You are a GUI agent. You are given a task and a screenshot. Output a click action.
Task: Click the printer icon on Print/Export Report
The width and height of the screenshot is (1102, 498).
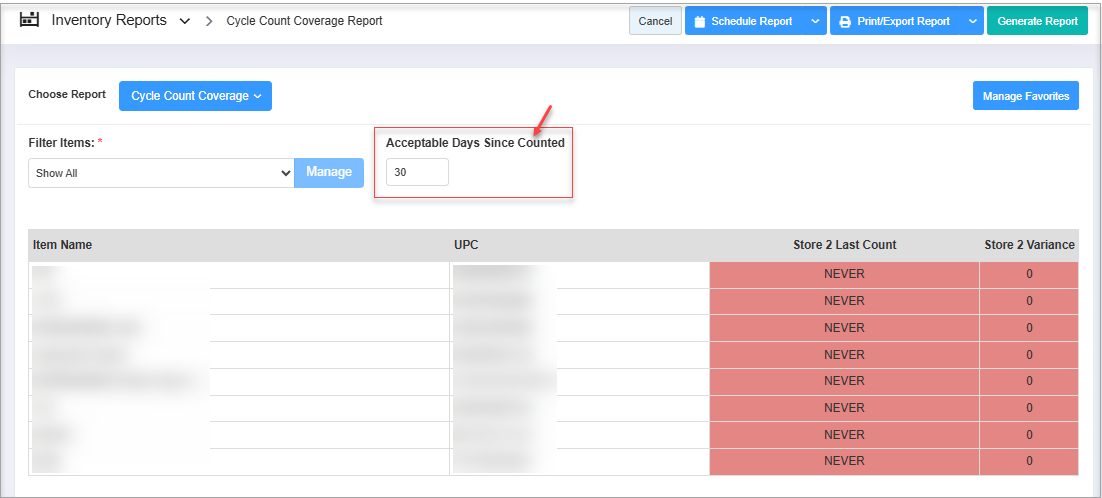coord(845,21)
